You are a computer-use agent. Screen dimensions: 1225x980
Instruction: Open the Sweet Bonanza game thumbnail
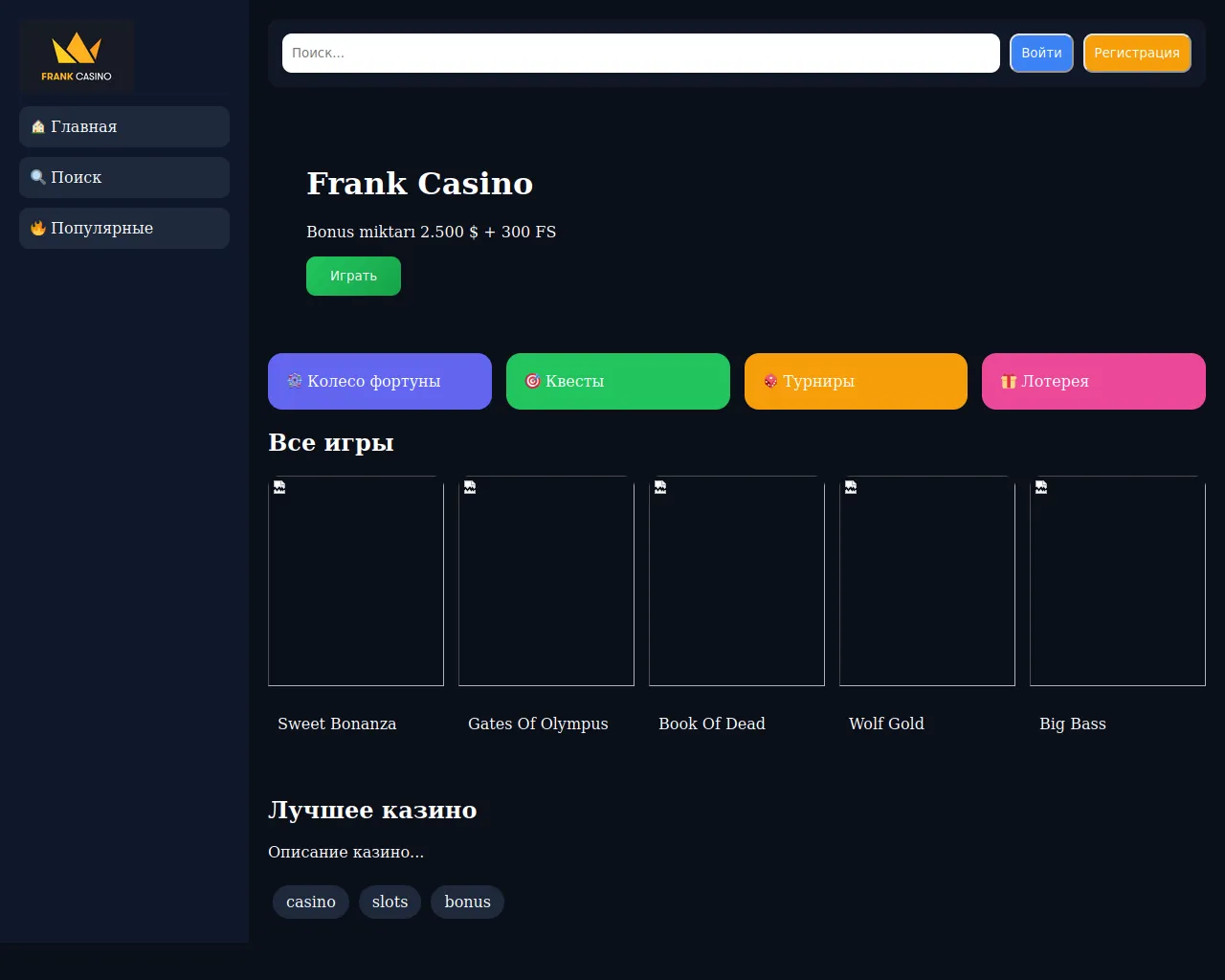pos(356,581)
